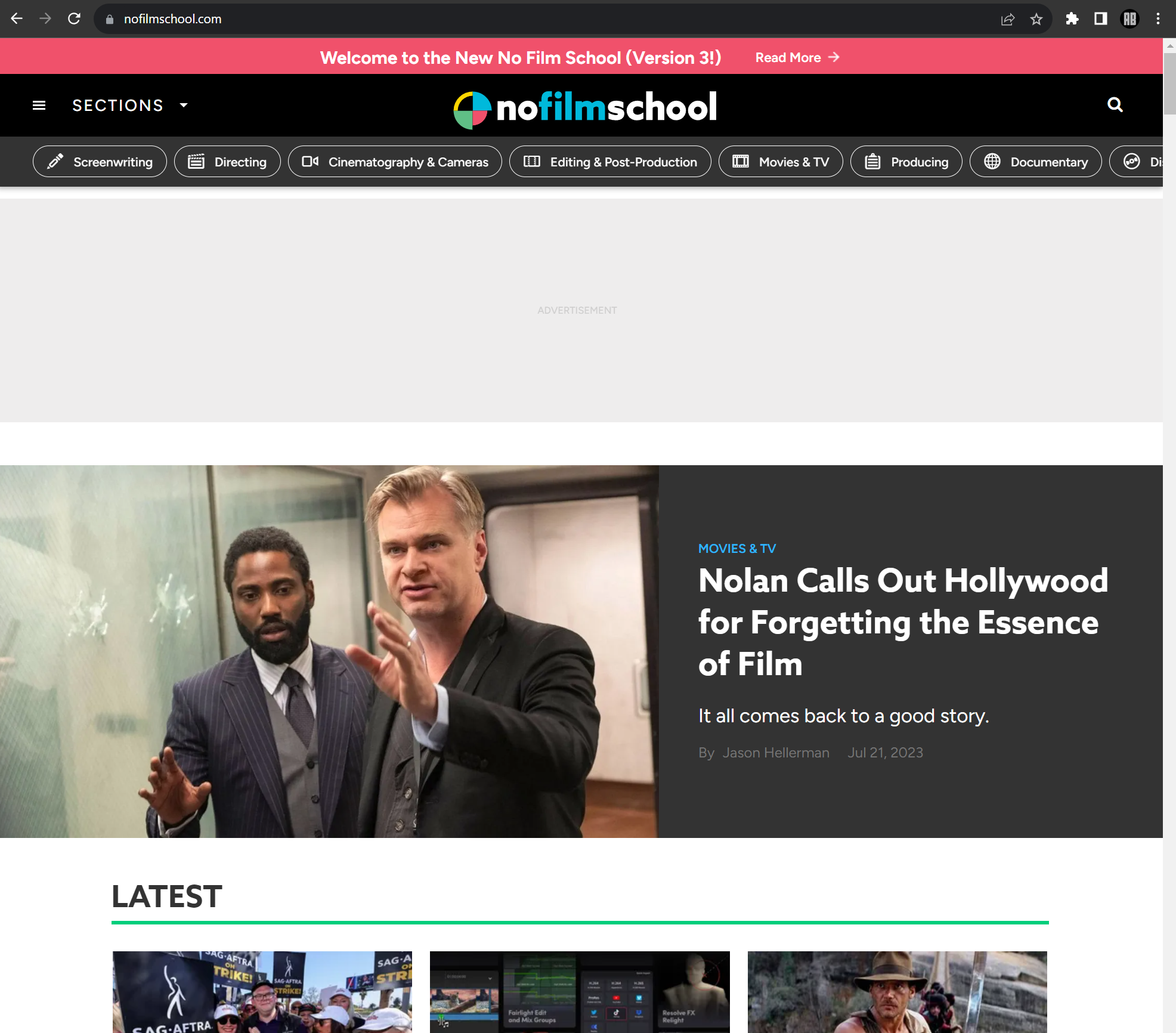Click author Jason Hellerman's name

(776, 752)
